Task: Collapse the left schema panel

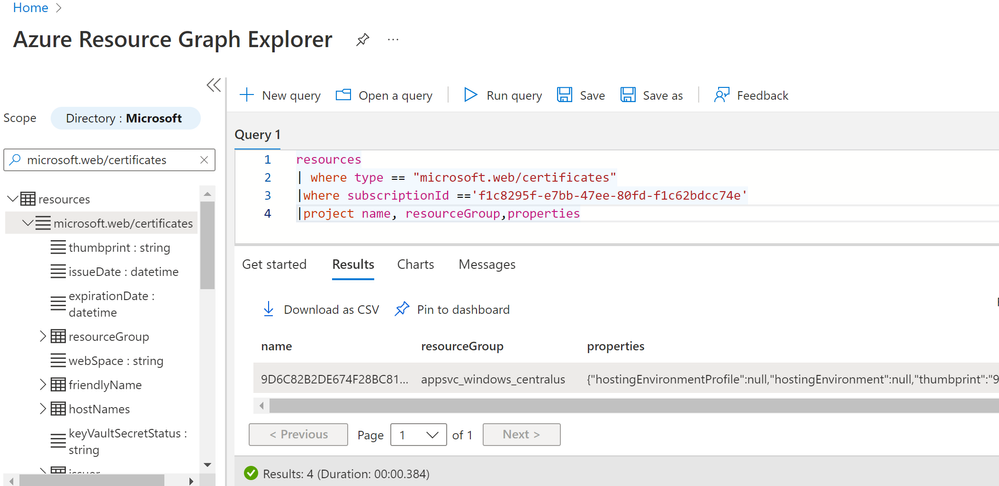Action: click(213, 85)
